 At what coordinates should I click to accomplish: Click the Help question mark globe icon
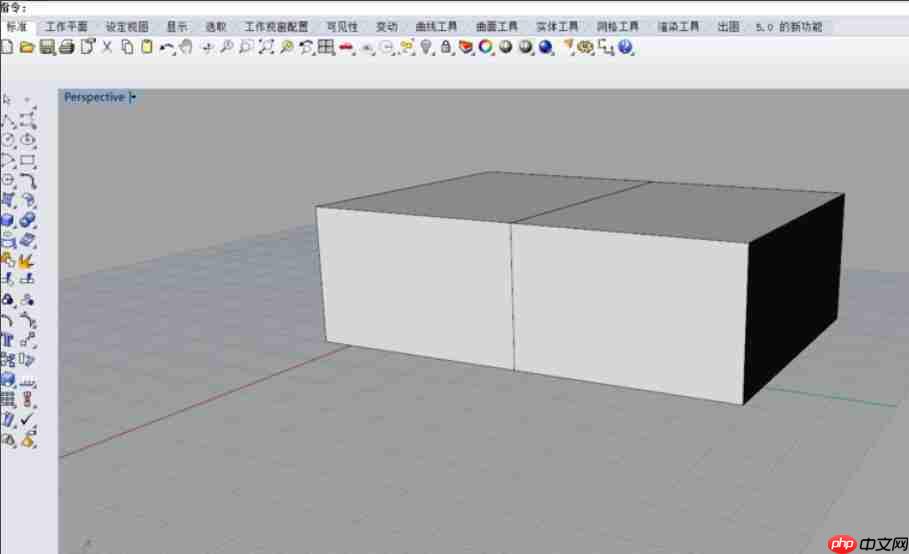(x=625, y=47)
